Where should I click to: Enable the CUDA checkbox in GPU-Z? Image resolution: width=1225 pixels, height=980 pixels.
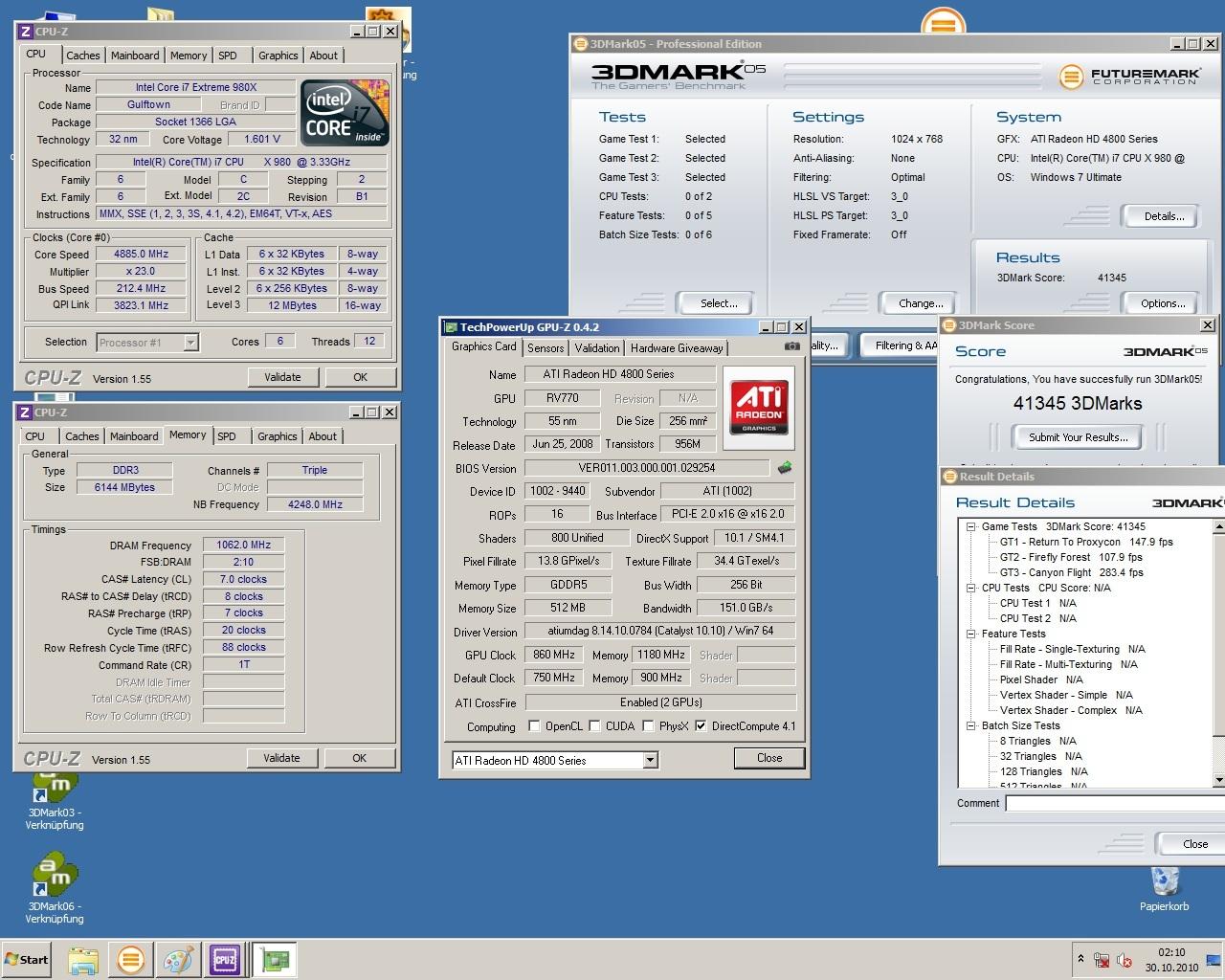point(594,726)
